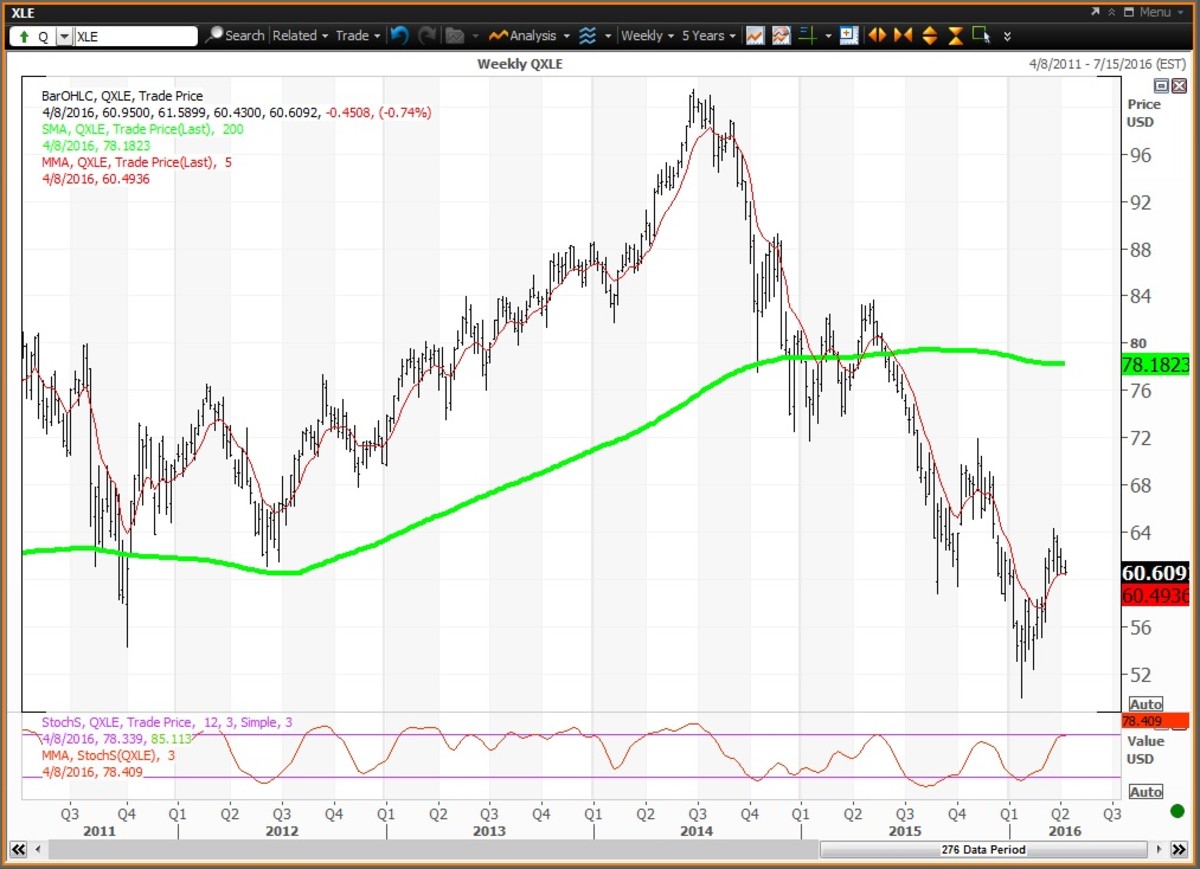Viewport: 1200px width, 869px height.
Task: Open the Related menu
Action: 300,35
